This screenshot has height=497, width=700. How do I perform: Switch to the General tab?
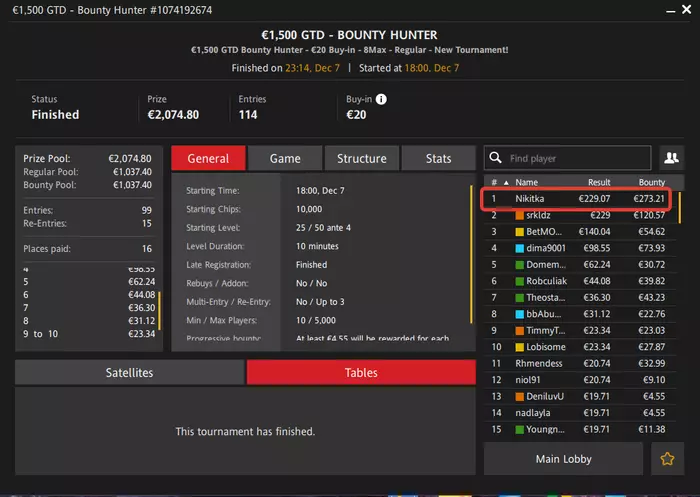[208, 158]
